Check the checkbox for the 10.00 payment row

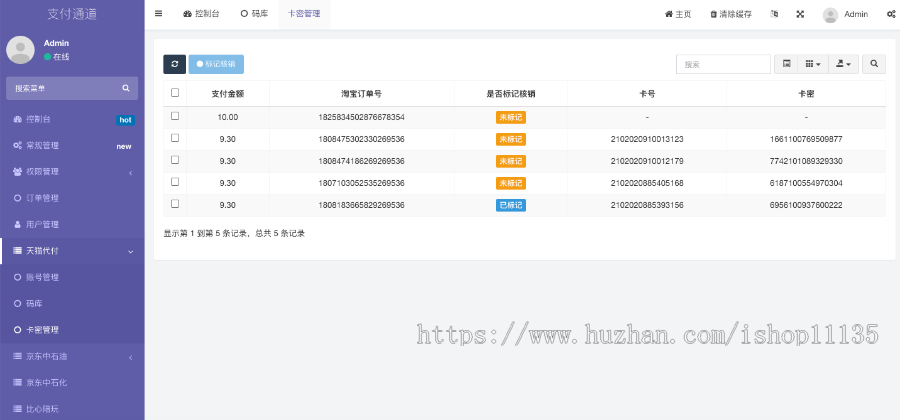pos(175,116)
